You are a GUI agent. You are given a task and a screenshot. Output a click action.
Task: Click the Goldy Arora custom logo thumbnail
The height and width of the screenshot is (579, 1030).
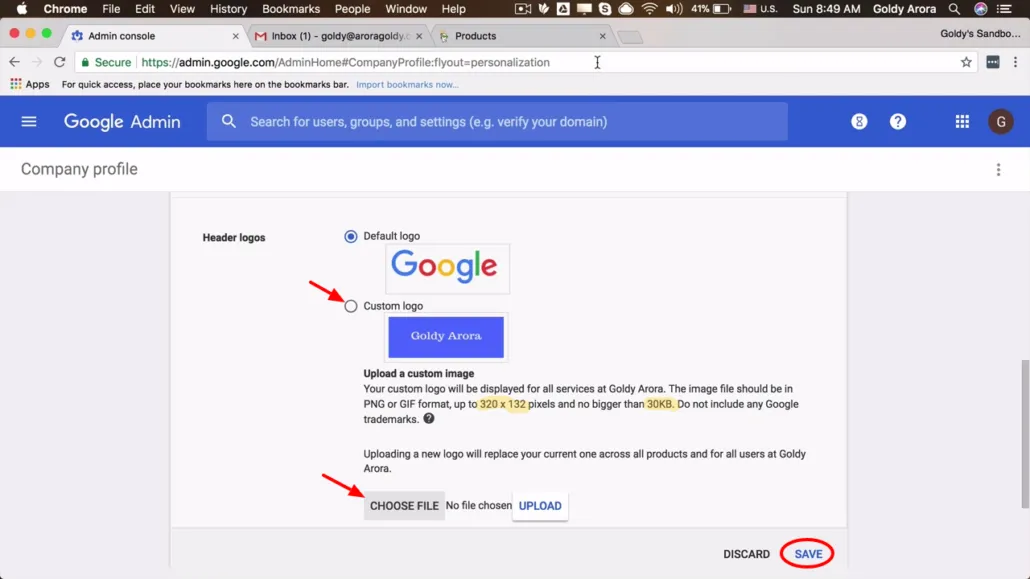click(x=446, y=337)
